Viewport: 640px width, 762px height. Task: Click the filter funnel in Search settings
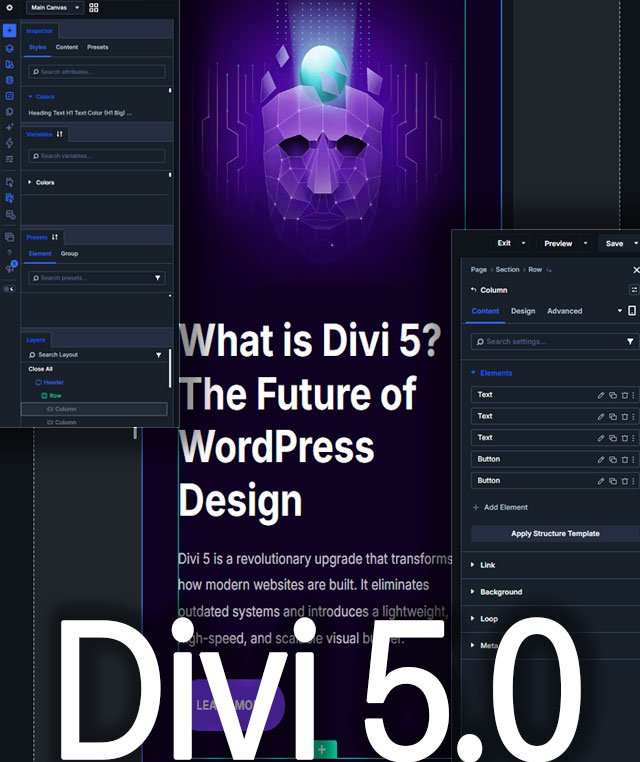coord(630,342)
